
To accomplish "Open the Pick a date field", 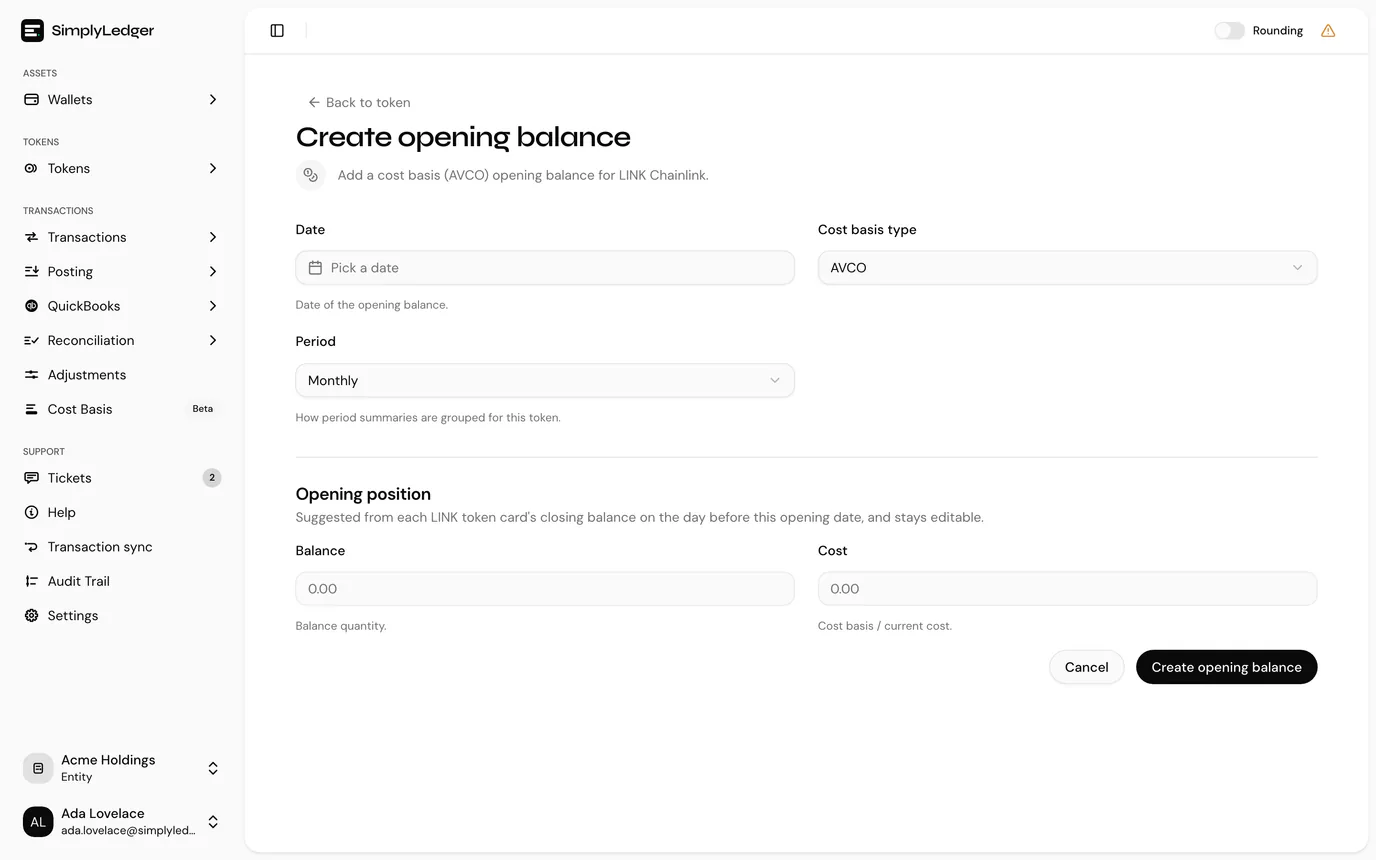I will (545, 268).
